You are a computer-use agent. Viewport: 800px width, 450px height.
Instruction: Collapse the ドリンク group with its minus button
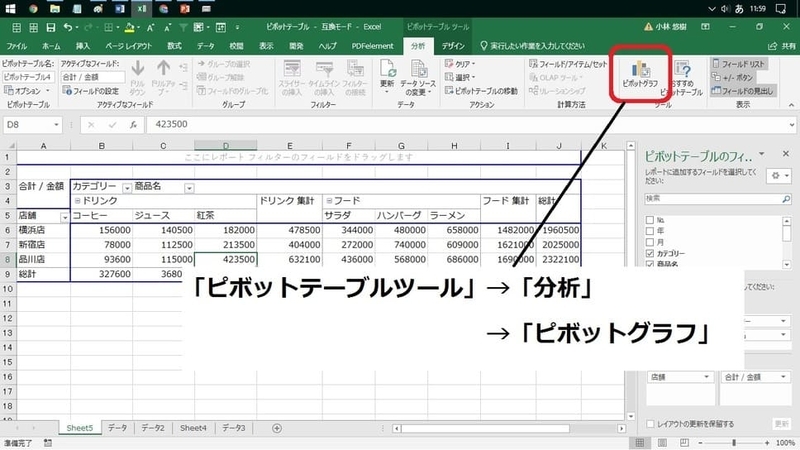tap(78, 201)
